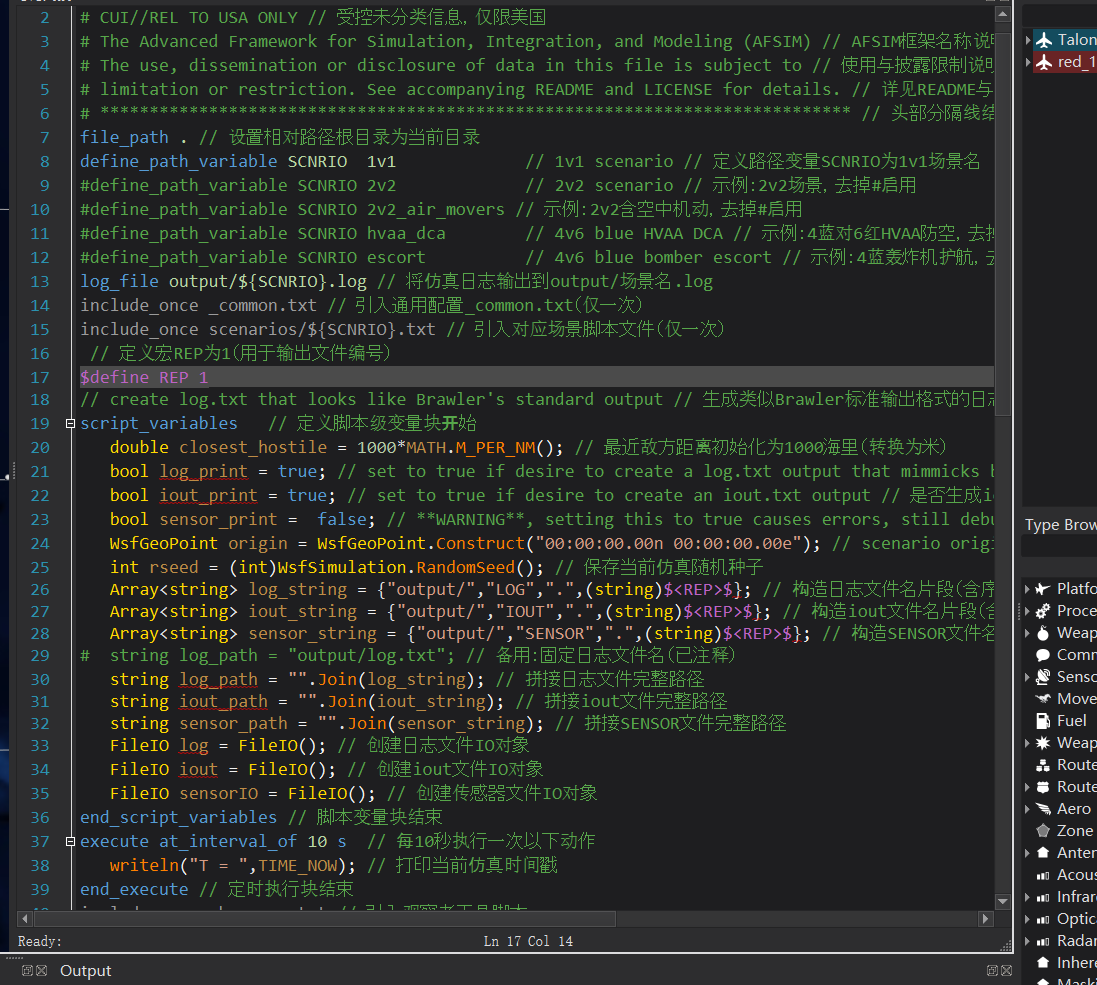Select the Output panel title

pos(86,971)
